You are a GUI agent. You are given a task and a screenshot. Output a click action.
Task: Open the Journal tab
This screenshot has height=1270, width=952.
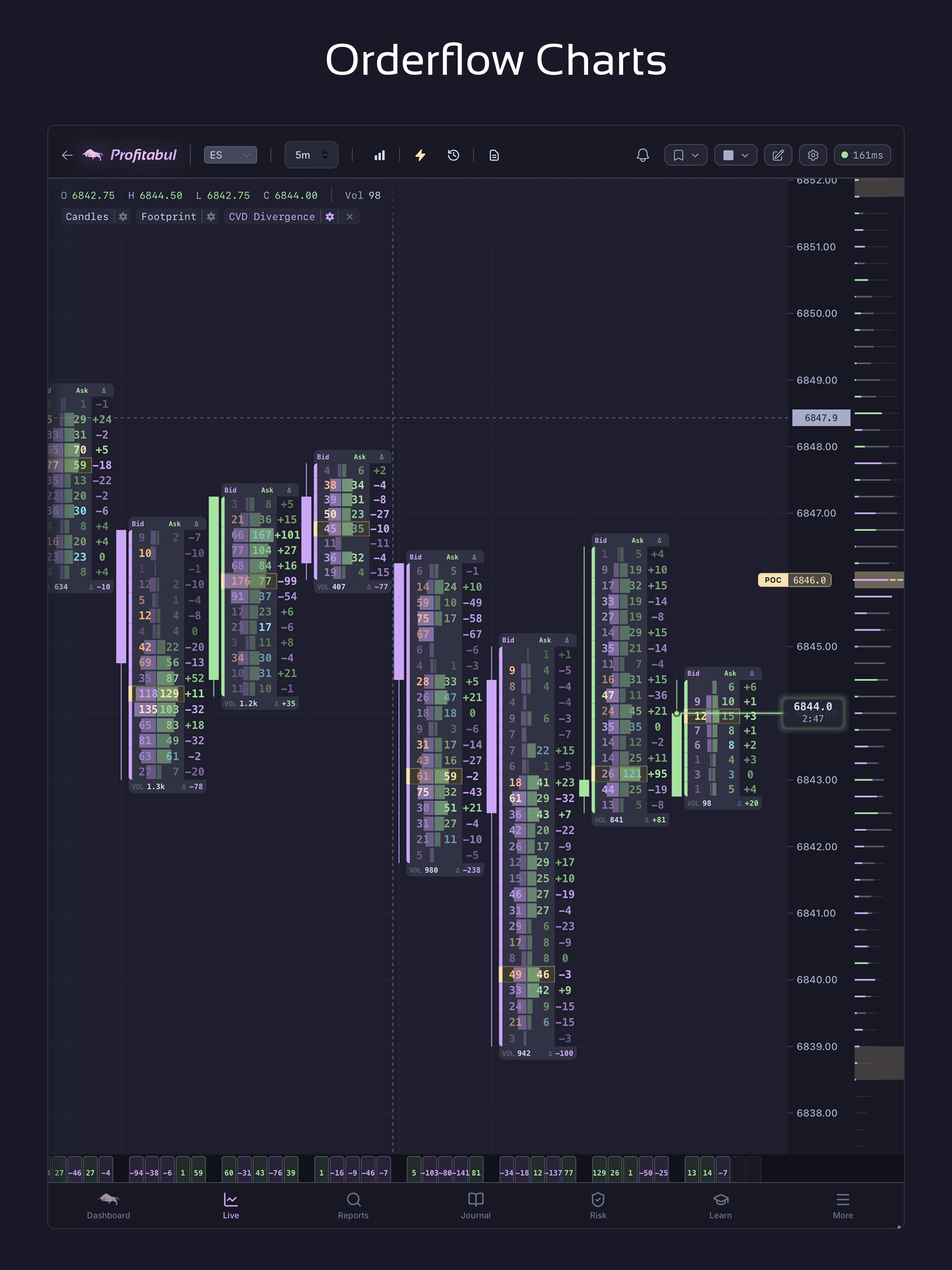476,1206
